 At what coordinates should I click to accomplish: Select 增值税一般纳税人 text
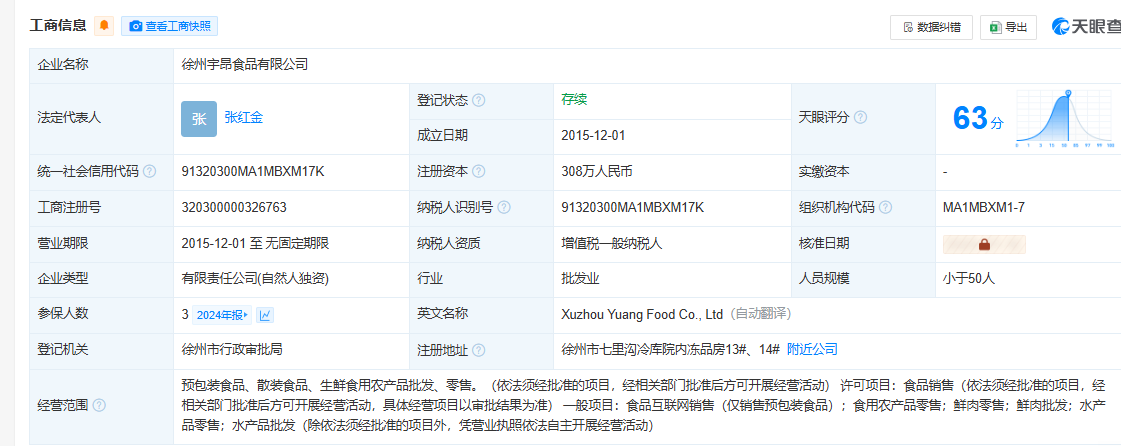(612, 243)
